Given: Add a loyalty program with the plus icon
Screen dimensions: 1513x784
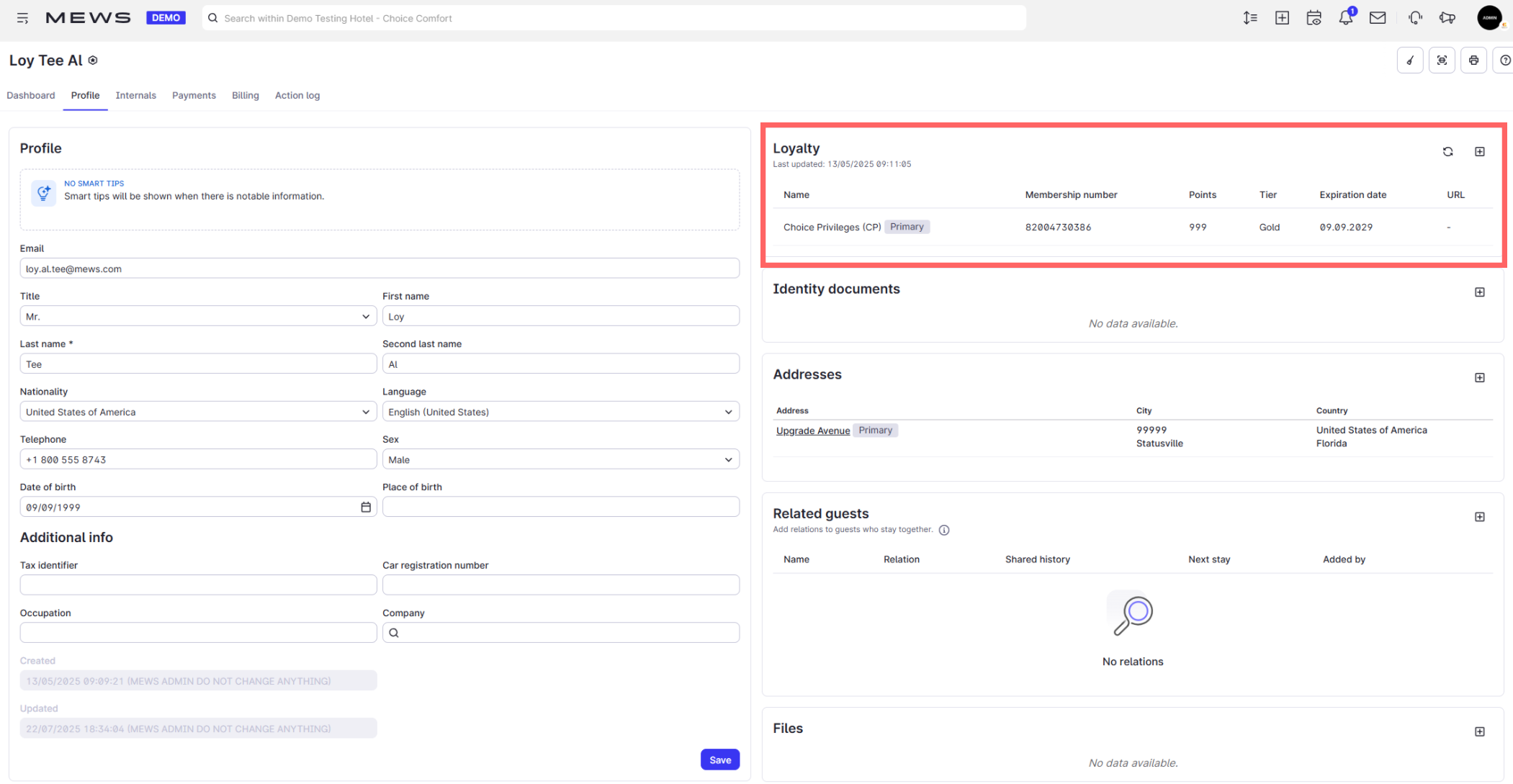Looking at the screenshot, I should (x=1481, y=152).
